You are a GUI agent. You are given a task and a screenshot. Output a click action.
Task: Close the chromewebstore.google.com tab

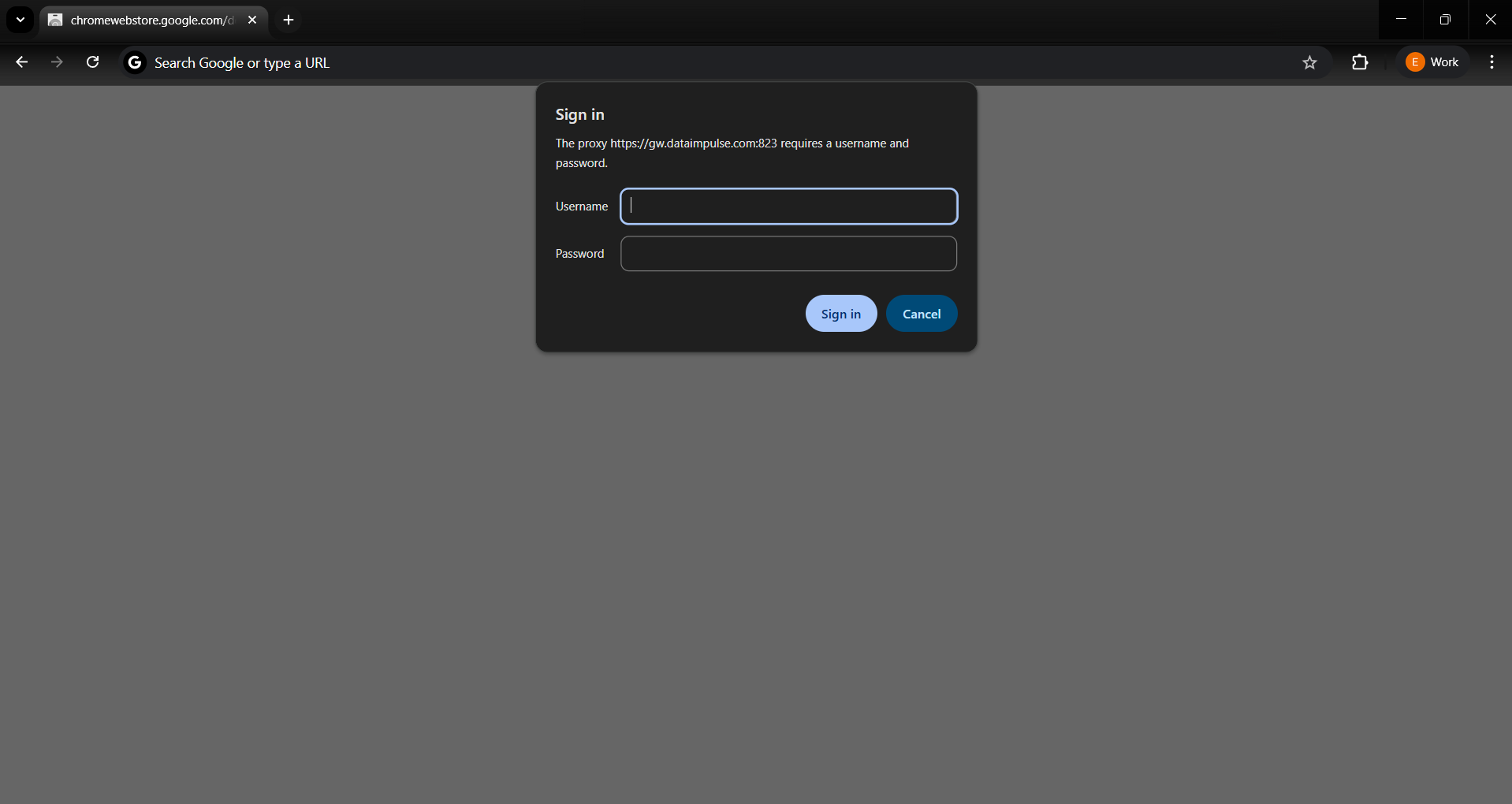pos(252,20)
